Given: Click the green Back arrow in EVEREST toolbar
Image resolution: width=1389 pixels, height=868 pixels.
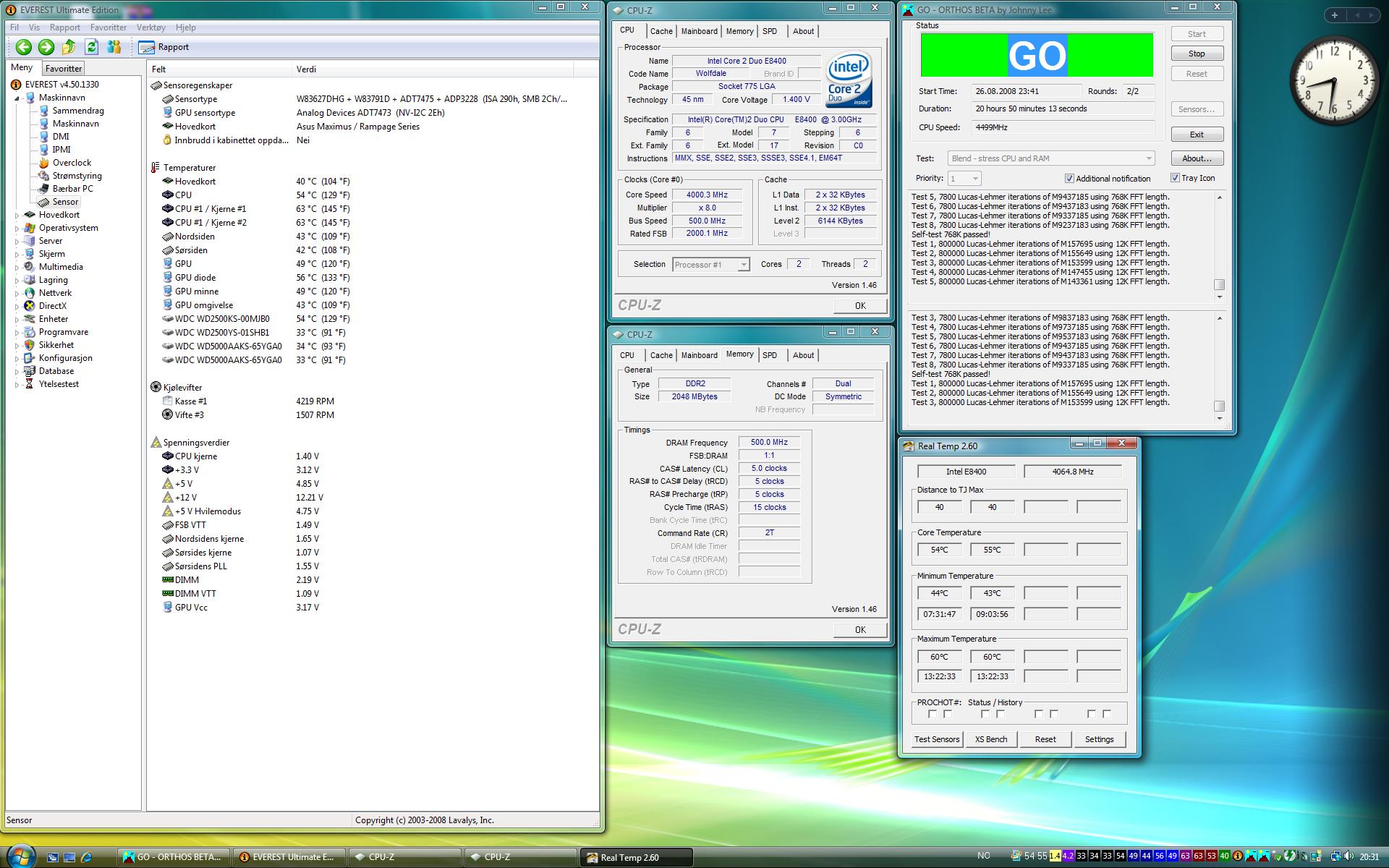Looking at the screenshot, I should [24, 47].
